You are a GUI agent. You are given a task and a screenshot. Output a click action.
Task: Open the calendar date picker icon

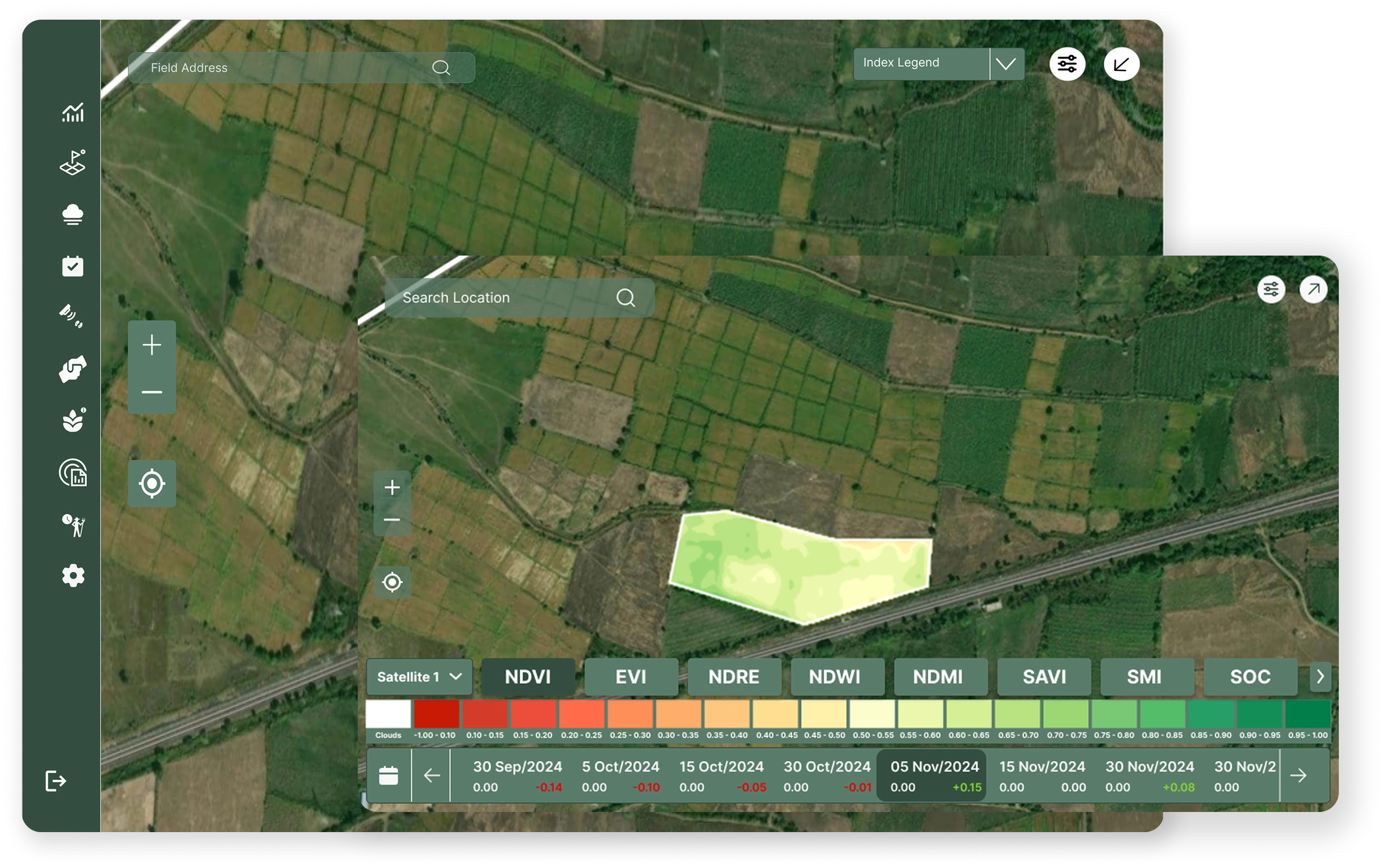[389, 776]
